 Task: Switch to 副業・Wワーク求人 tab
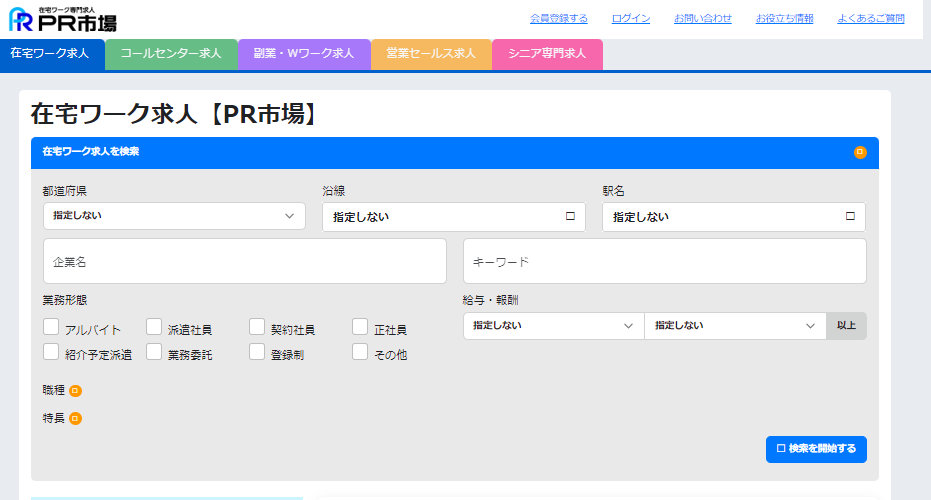point(304,54)
